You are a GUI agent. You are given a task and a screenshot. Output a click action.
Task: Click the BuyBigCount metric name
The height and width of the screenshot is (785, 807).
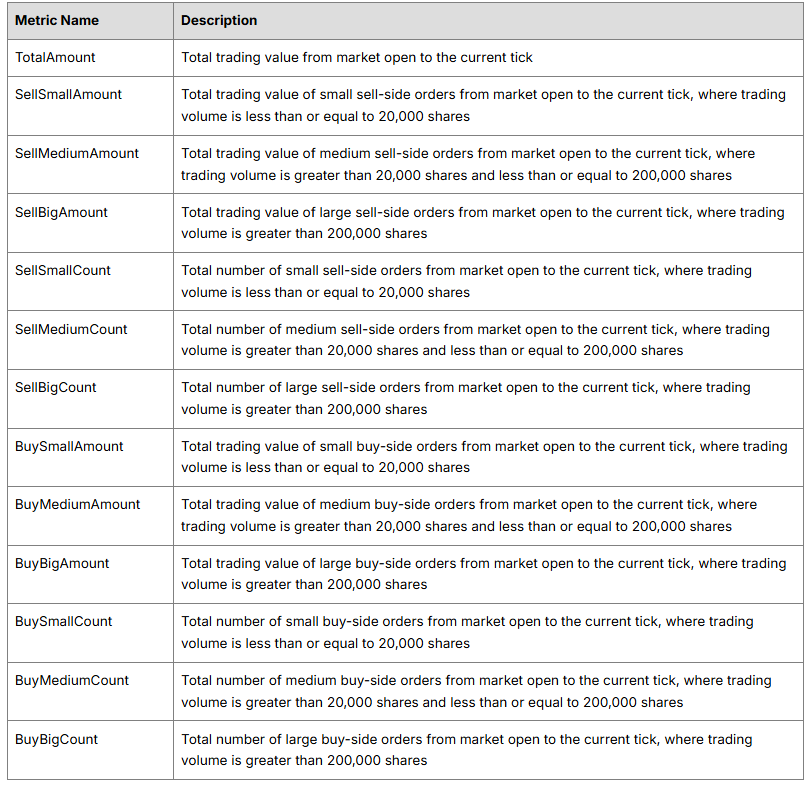56,739
